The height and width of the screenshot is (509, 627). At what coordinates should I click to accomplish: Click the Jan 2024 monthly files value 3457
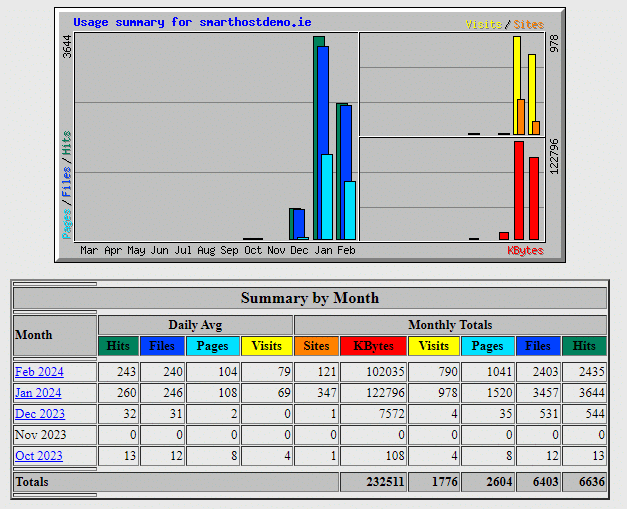[545, 393]
